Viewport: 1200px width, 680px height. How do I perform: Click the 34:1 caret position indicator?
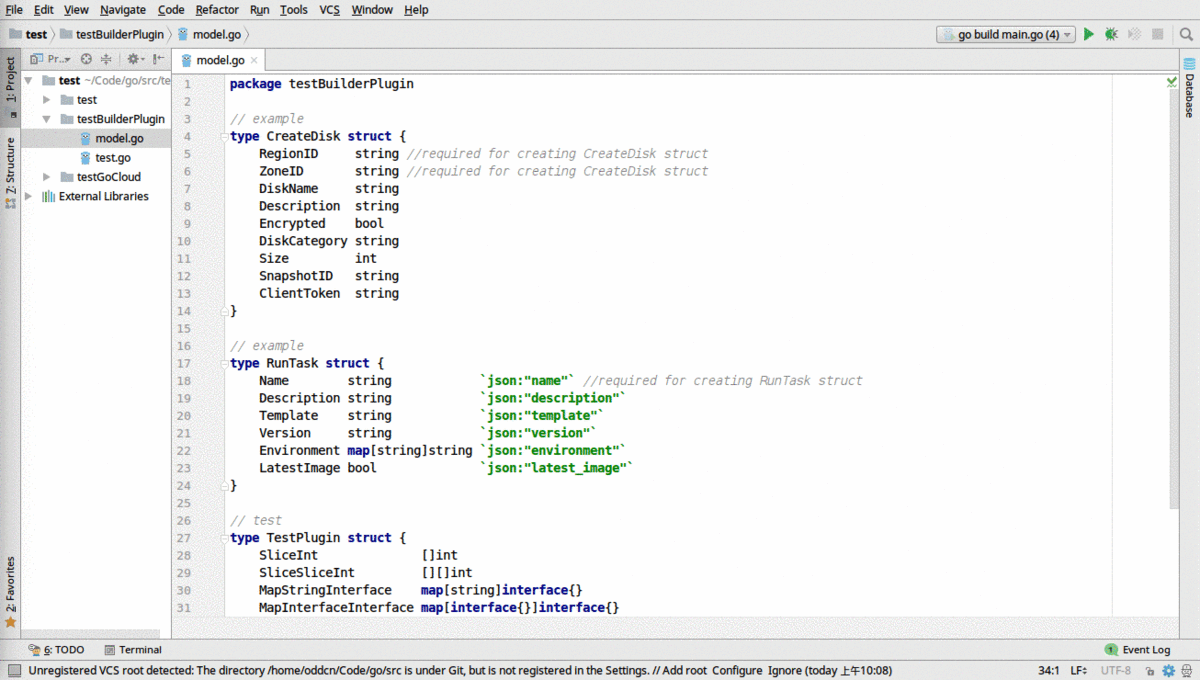pyautogui.click(x=1046, y=671)
